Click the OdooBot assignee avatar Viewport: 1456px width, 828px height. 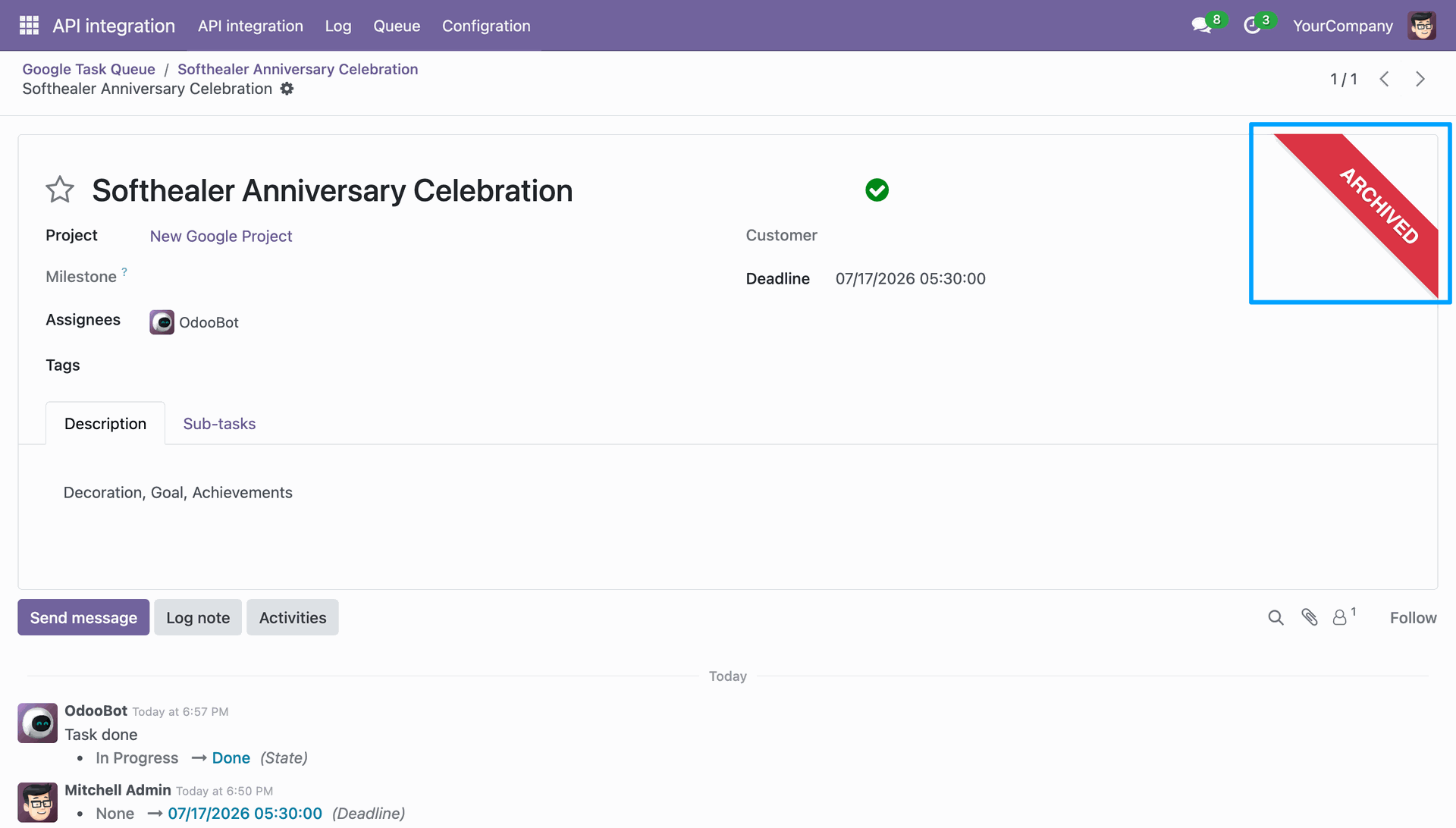(162, 322)
